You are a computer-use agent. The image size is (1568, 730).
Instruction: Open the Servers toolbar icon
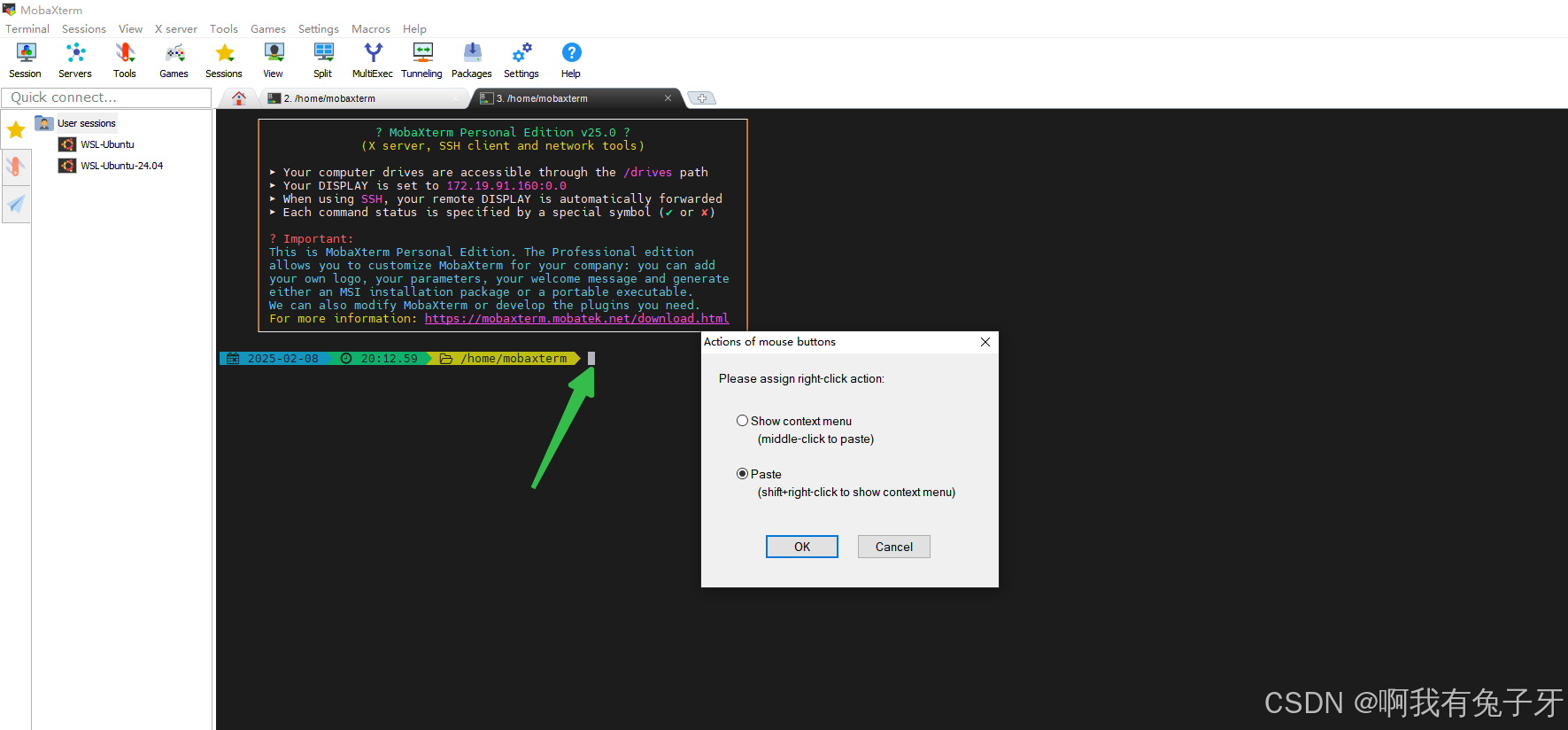[x=75, y=53]
